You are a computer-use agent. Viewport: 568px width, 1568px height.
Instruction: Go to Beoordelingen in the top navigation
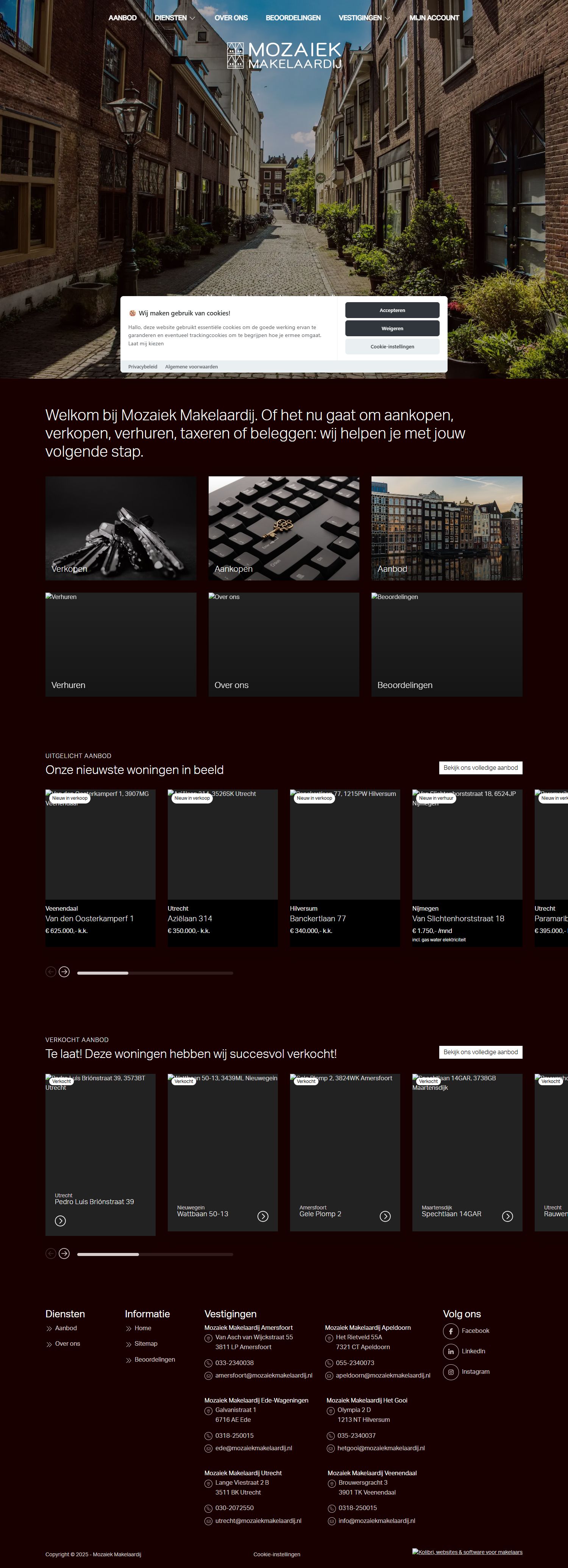point(293,18)
